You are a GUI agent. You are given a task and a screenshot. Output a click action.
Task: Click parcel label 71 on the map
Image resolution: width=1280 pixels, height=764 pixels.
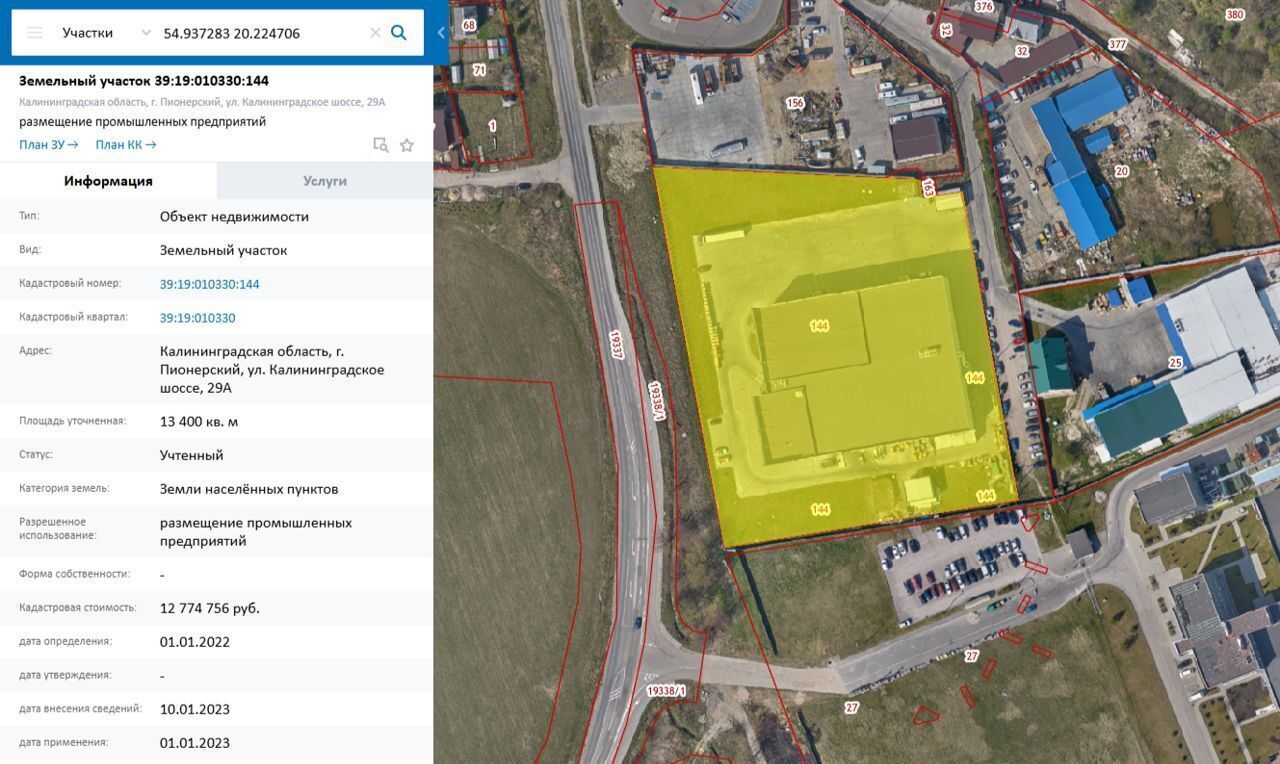pos(479,70)
